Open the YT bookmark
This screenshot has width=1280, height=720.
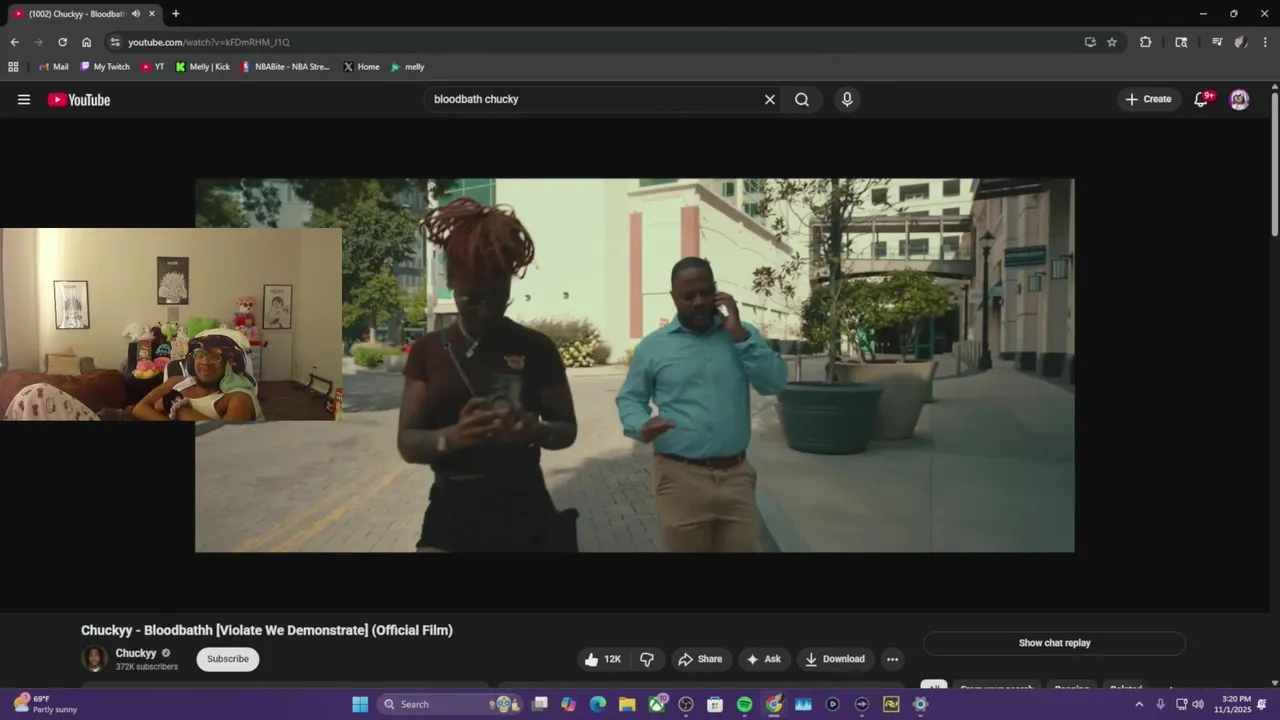tap(152, 67)
